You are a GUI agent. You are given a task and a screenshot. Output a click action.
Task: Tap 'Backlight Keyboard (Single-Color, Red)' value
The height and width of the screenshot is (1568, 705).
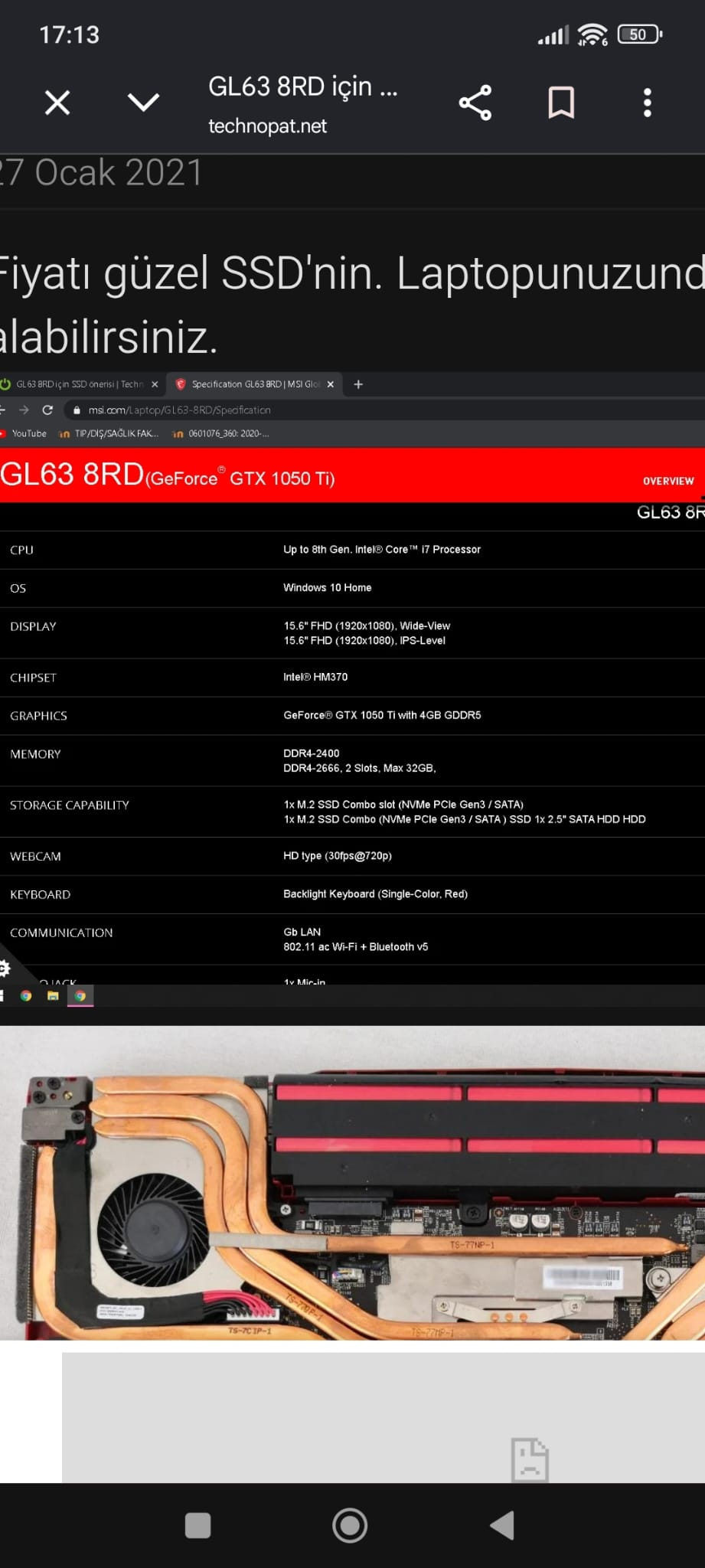375,894
